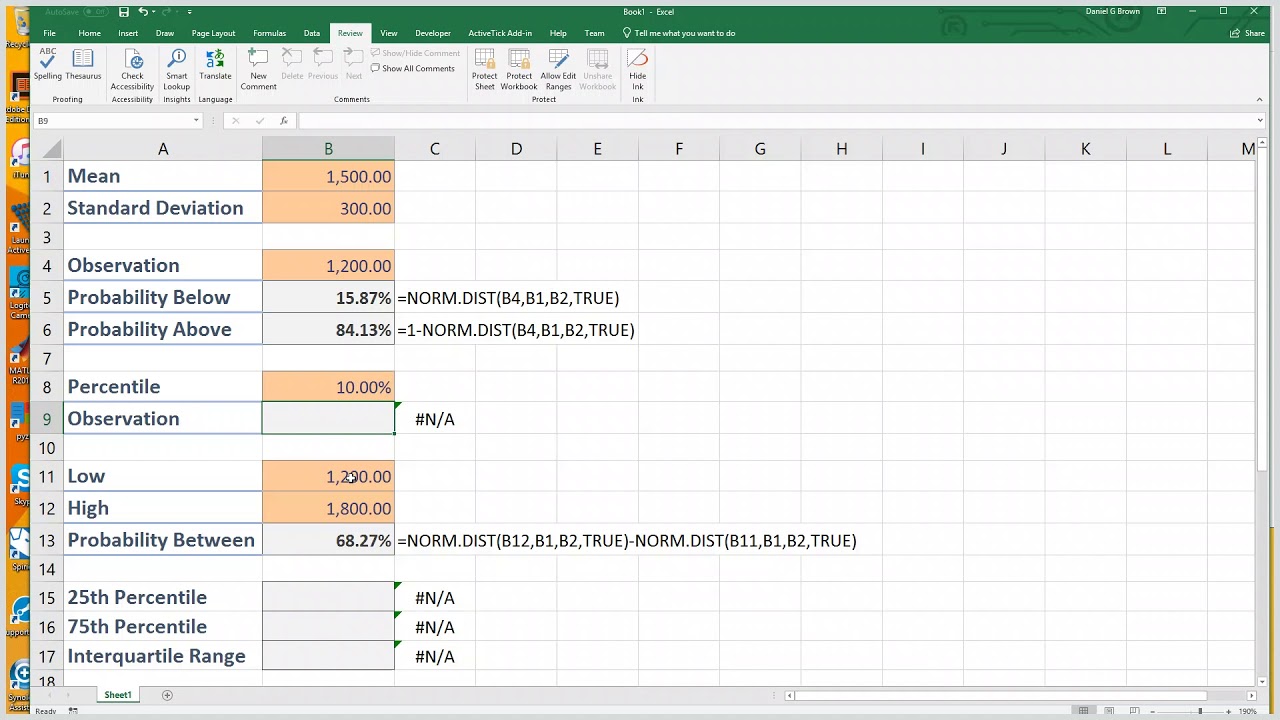This screenshot has height=720, width=1280.
Task: Select the Sheet1 tab
Action: click(118, 695)
